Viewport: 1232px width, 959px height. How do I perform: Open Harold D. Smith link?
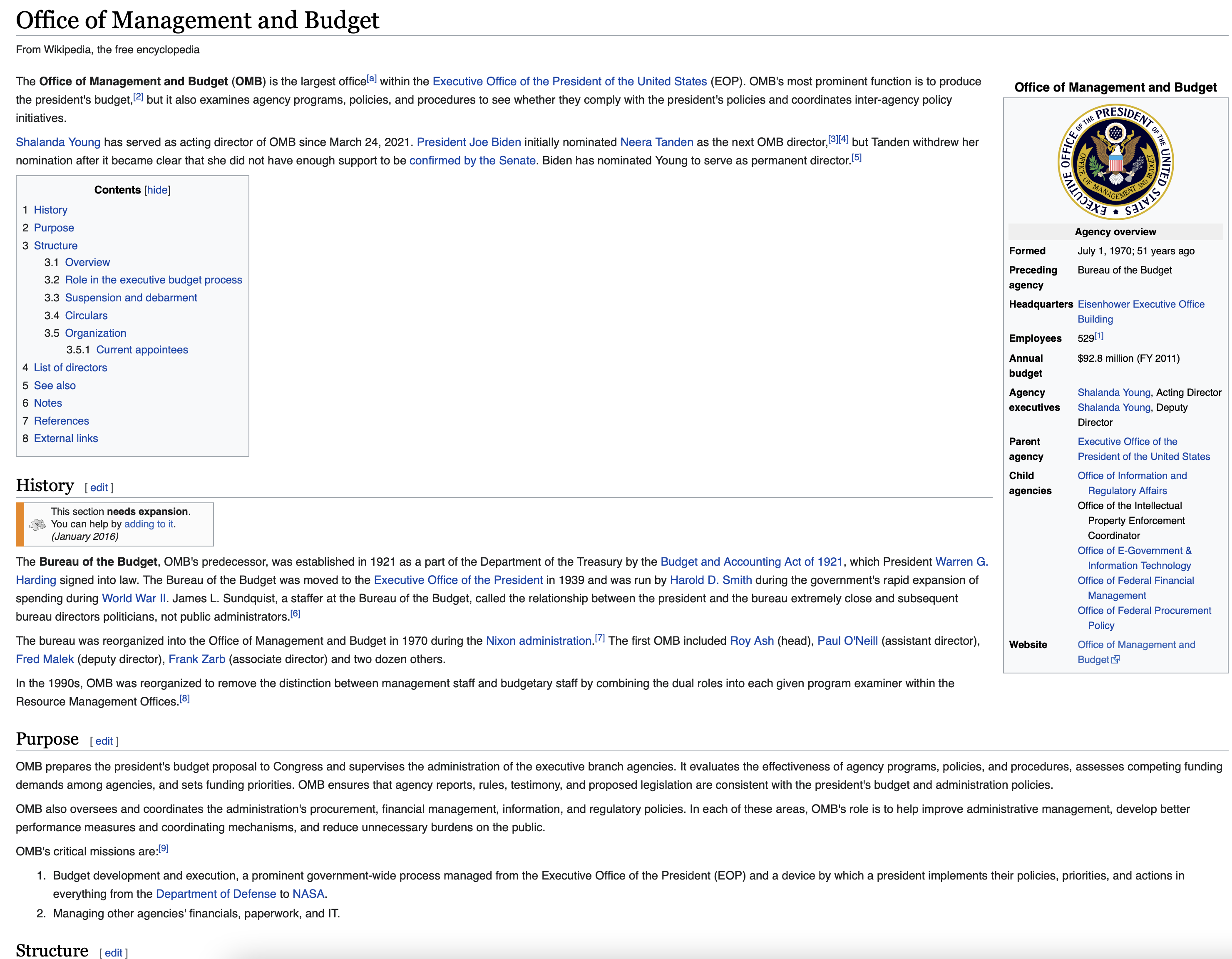[x=711, y=580]
